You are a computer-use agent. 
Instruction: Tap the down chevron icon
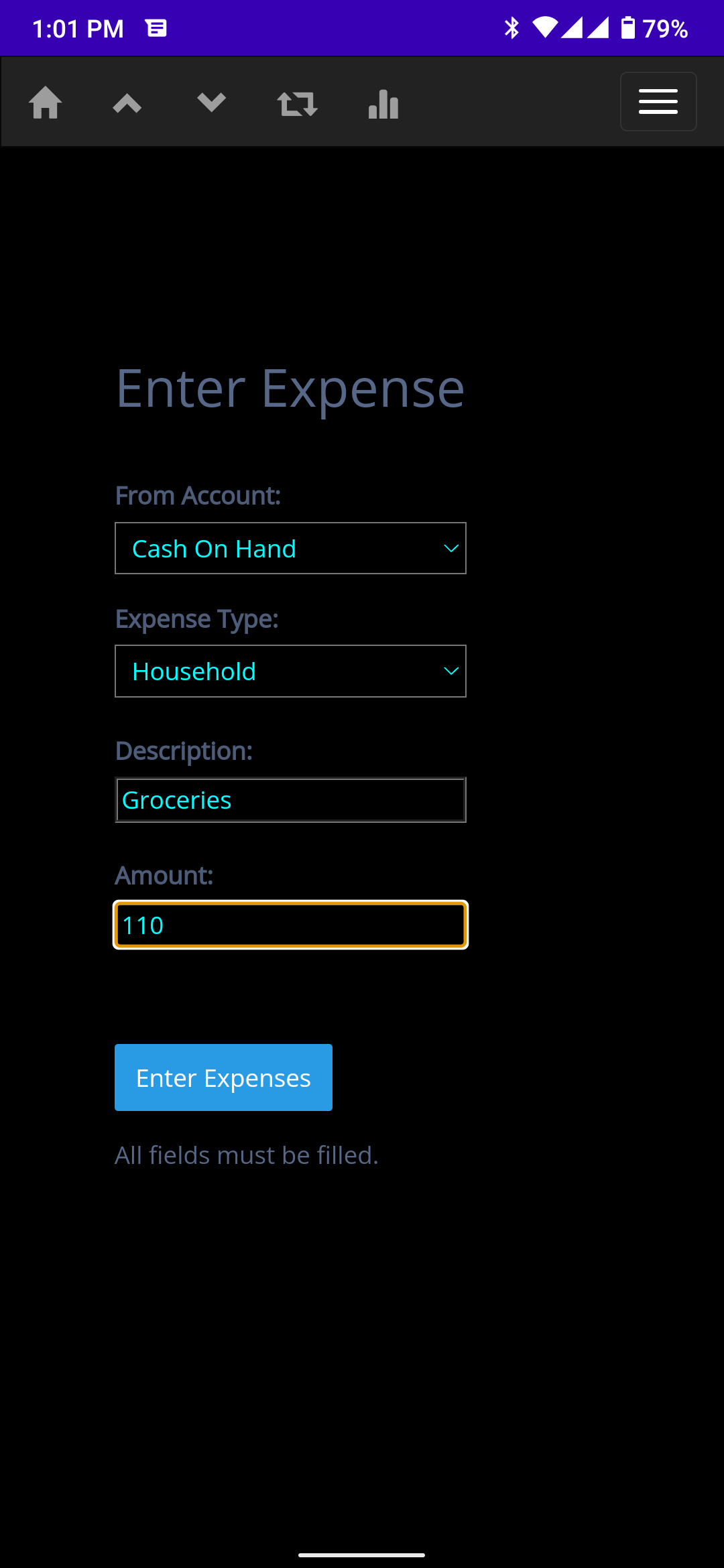[x=211, y=103]
